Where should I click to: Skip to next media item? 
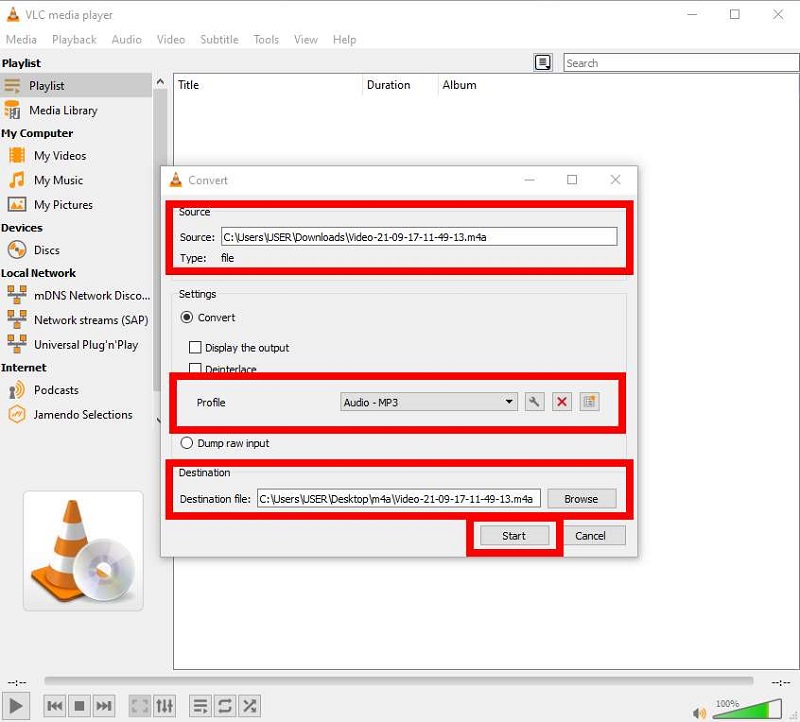pos(104,706)
